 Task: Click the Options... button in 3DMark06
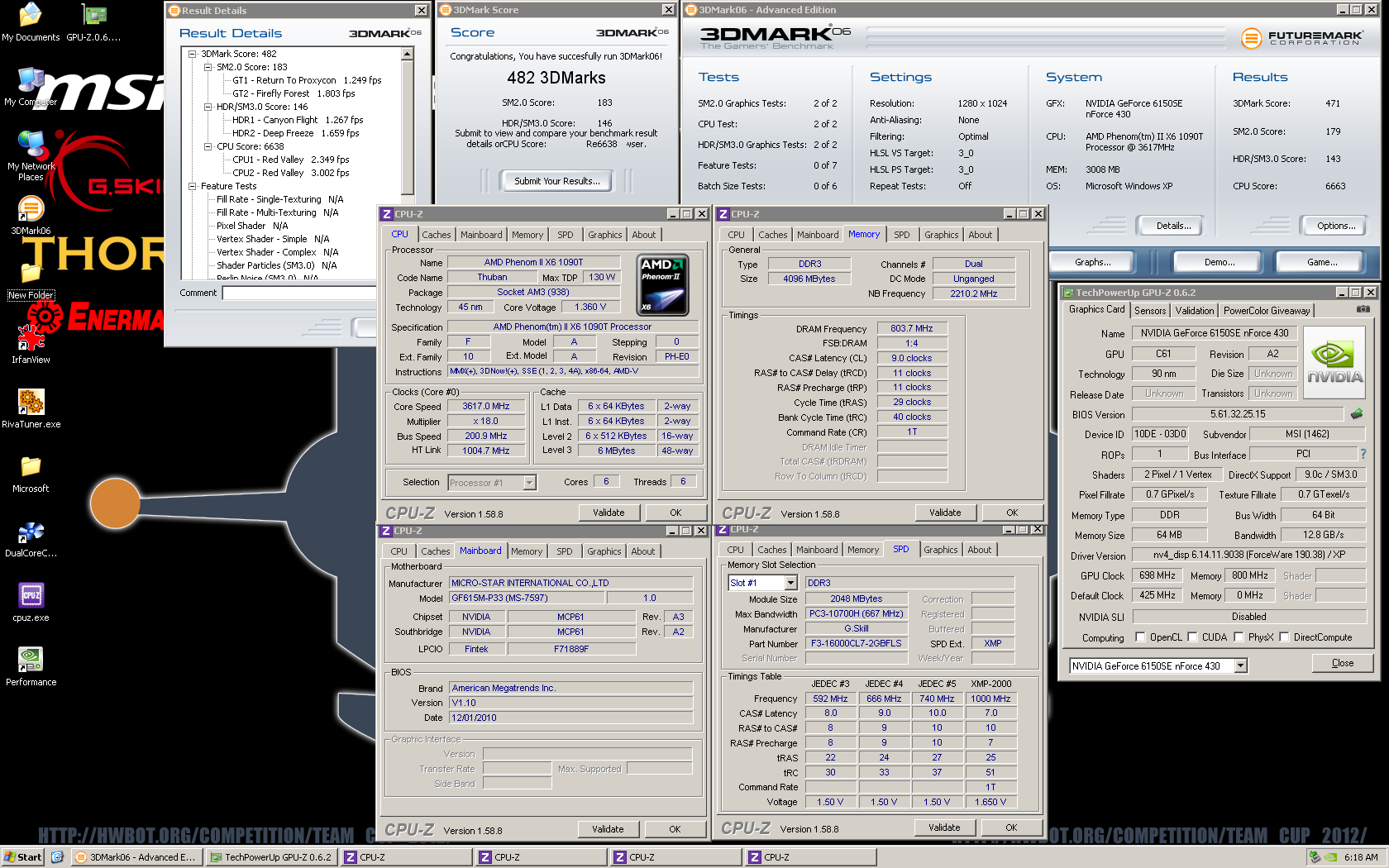1336,226
